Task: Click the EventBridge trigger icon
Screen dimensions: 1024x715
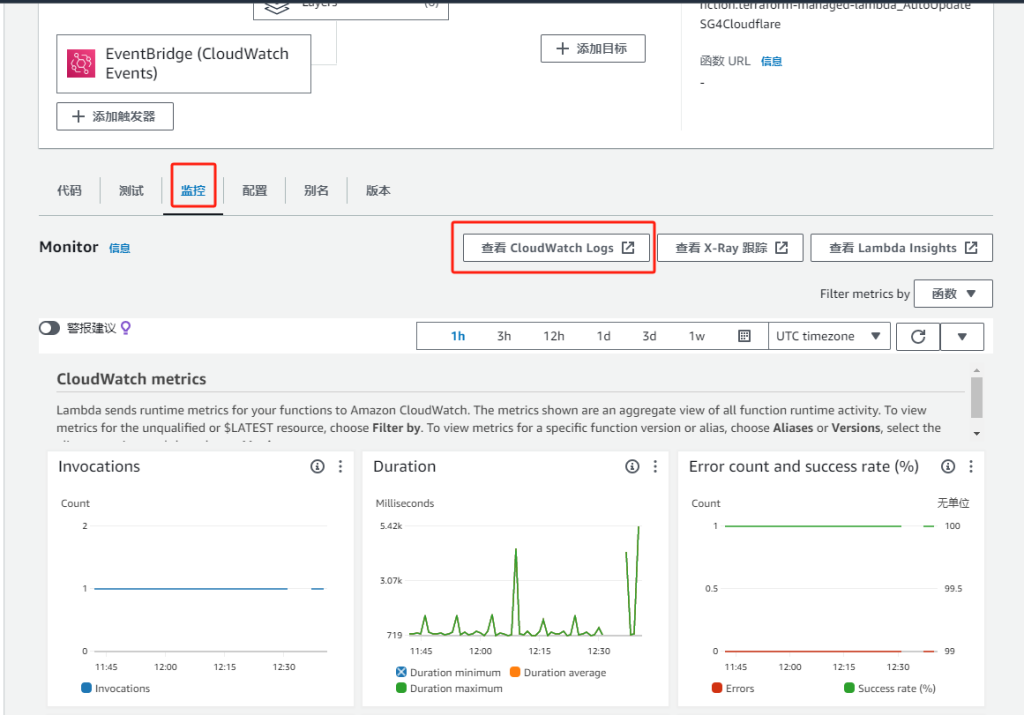Action: pos(81,64)
